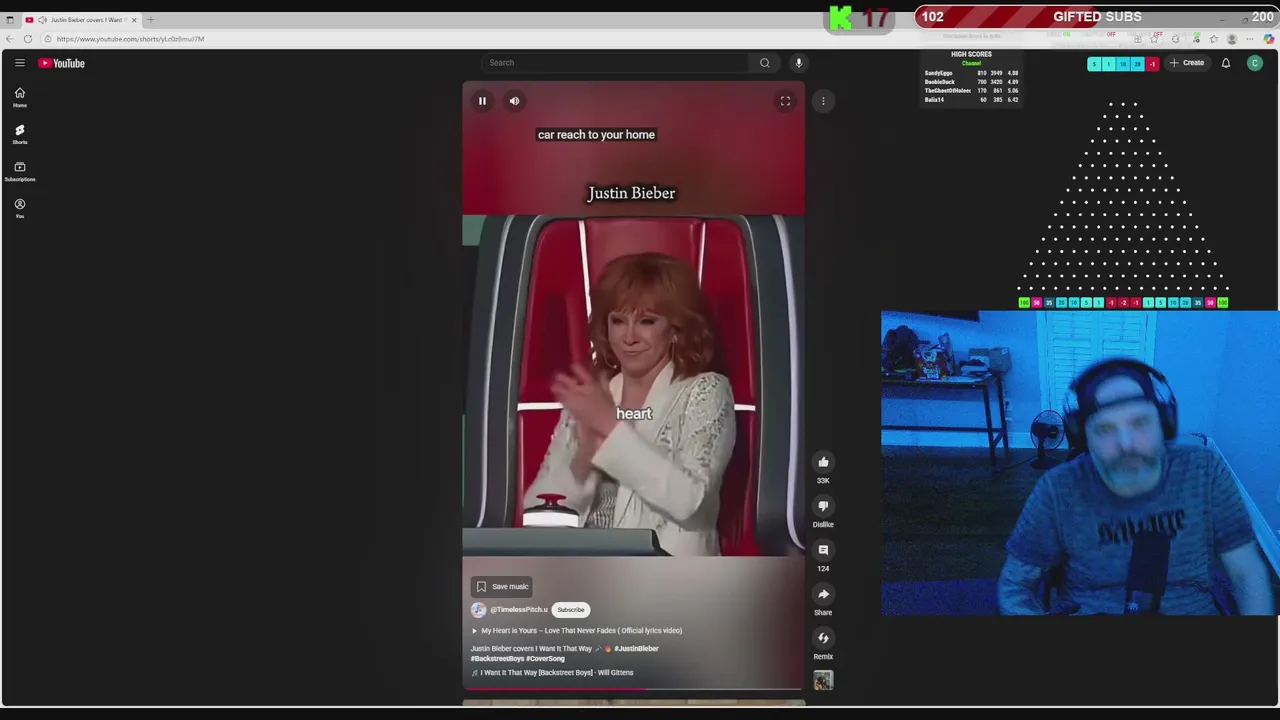Open the browser settings and more menu
The height and width of the screenshot is (720, 1280).
point(1250,39)
